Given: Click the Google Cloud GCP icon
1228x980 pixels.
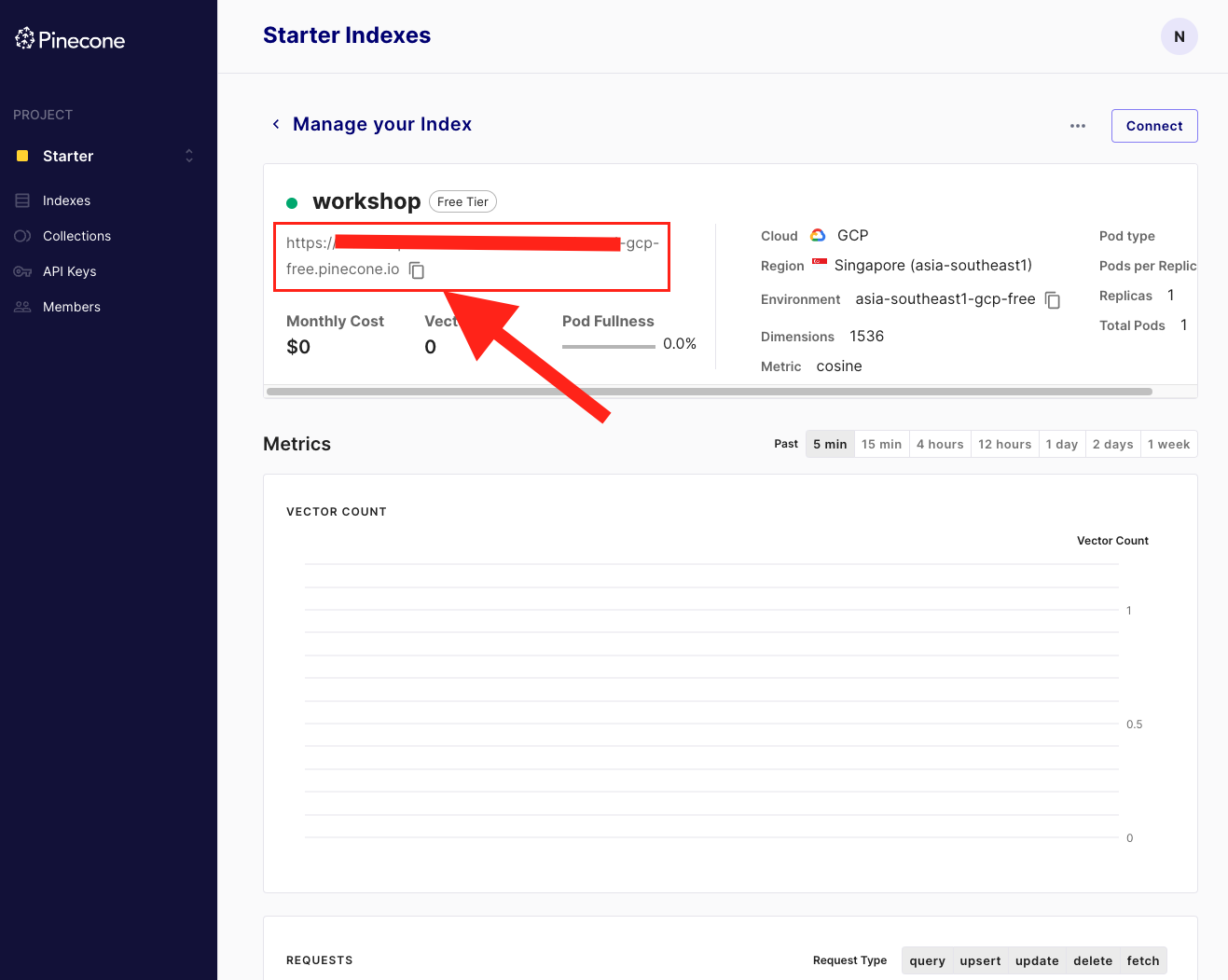Looking at the screenshot, I should click(x=818, y=235).
